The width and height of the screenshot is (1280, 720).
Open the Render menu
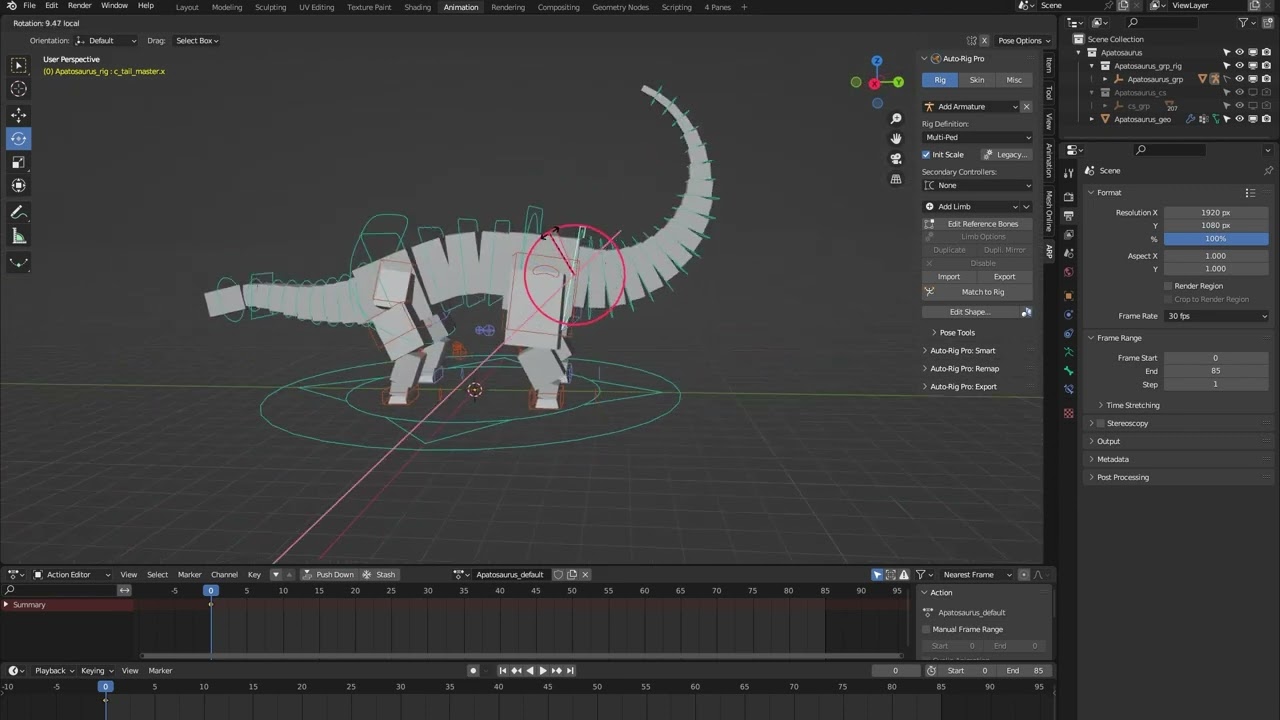click(79, 6)
